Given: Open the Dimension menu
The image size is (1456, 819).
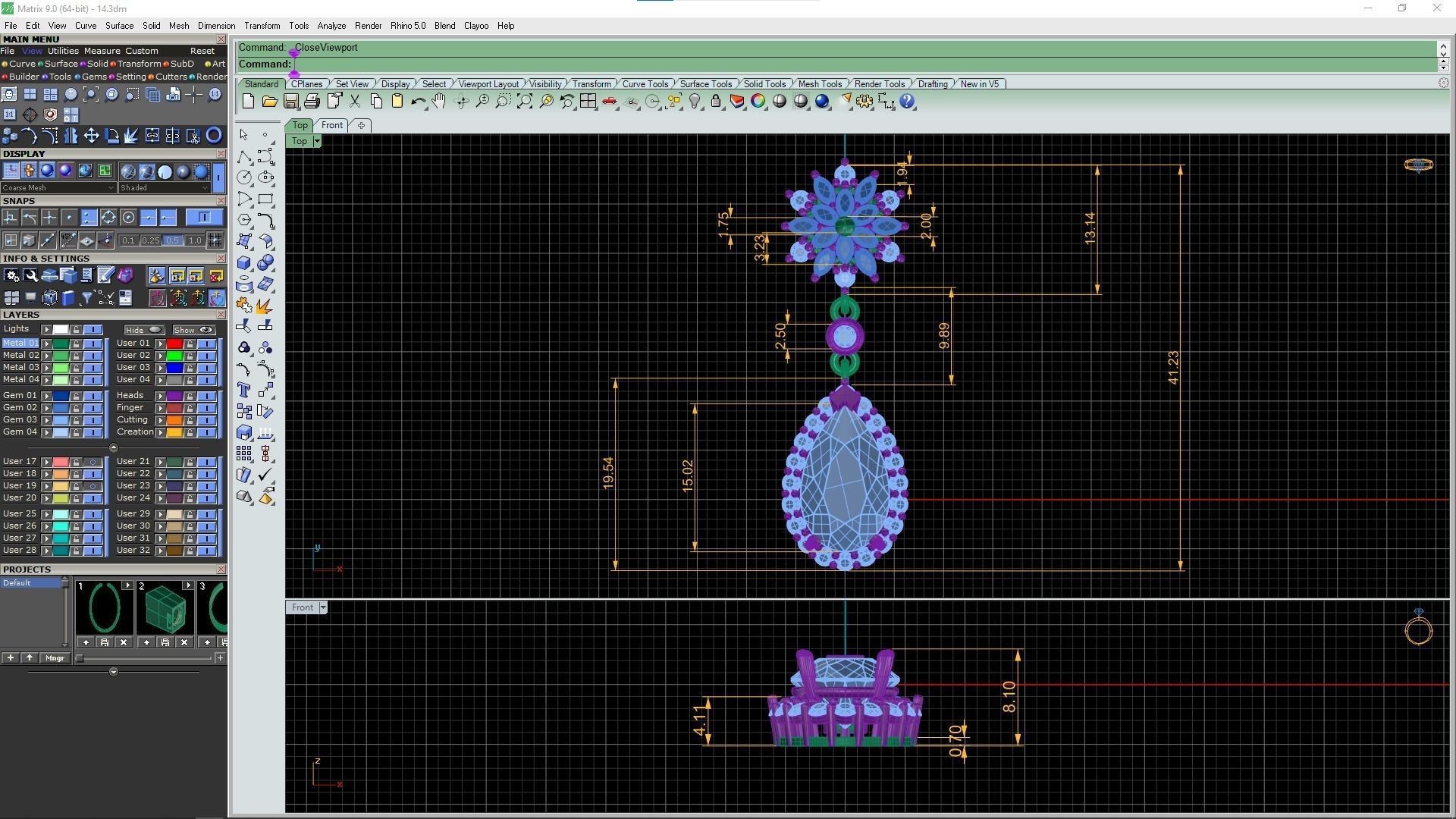Looking at the screenshot, I should (216, 26).
